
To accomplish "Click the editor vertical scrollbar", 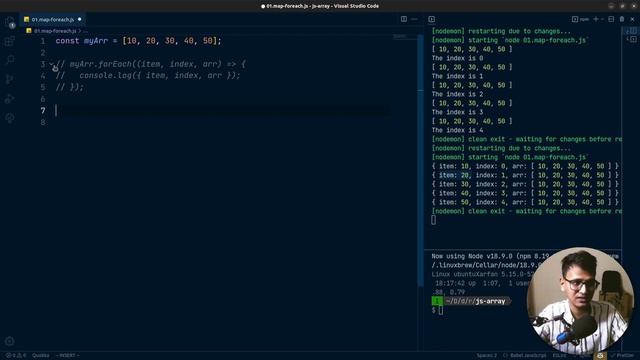I will (420, 159).
